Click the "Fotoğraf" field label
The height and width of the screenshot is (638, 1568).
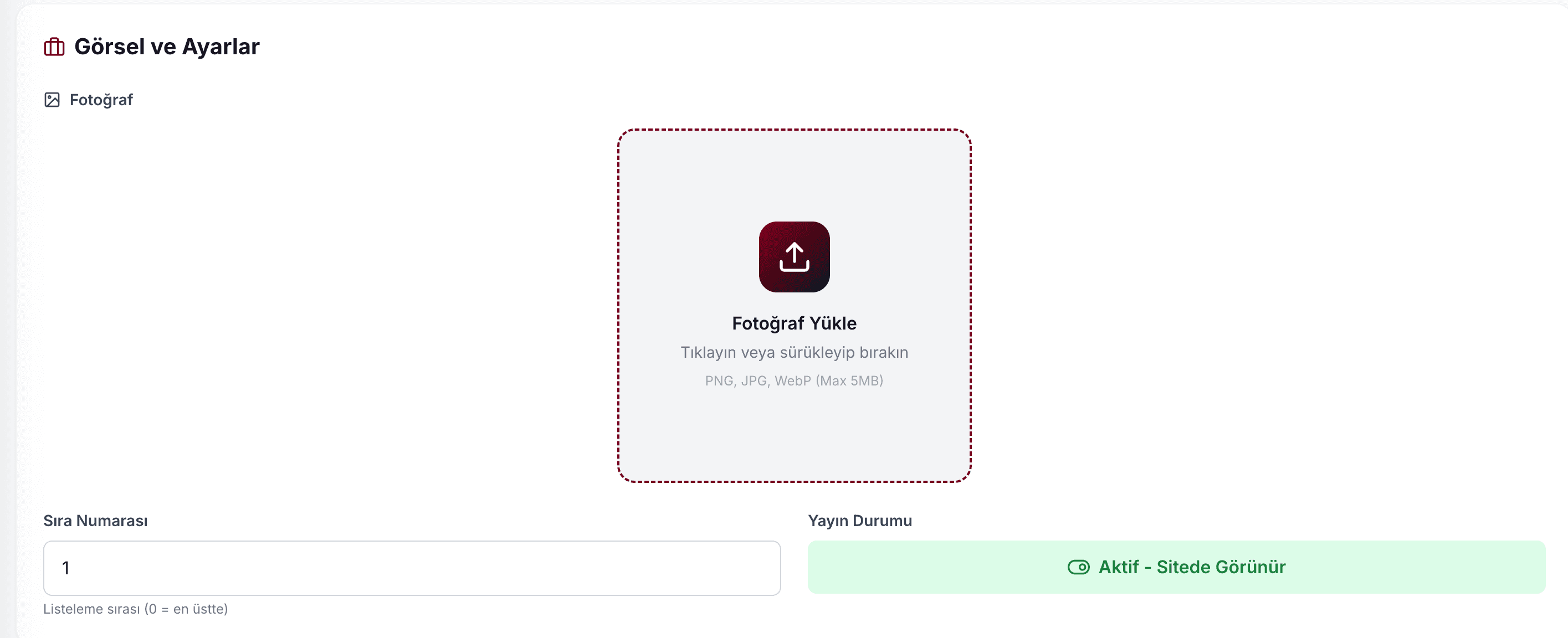pos(101,100)
